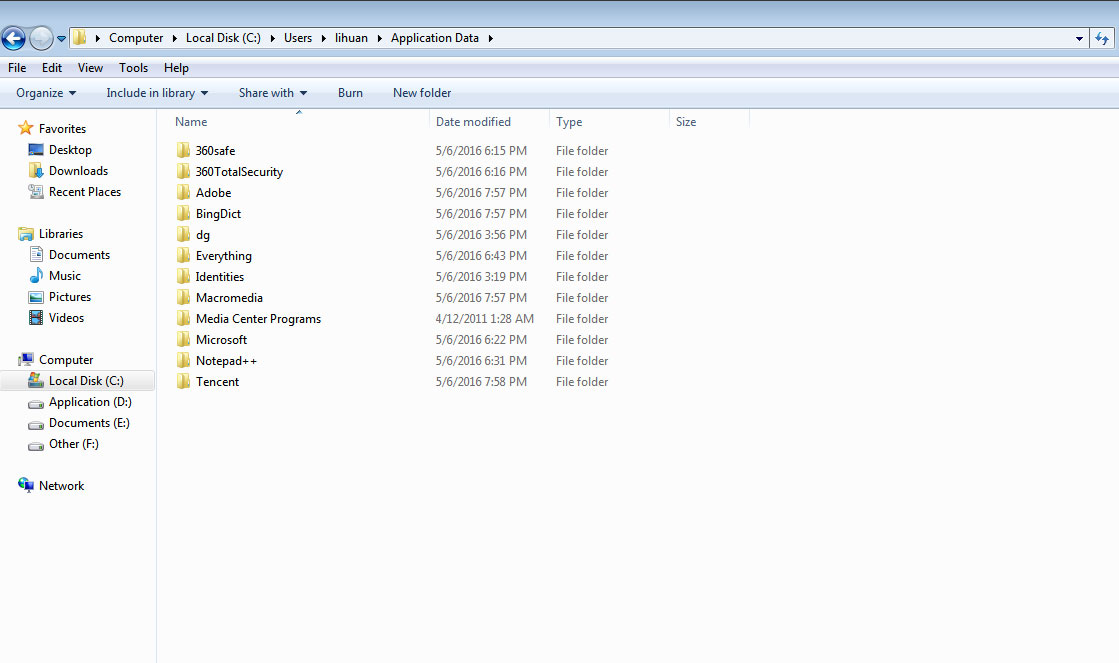This screenshot has width=1119, height=663.
Task: Select the Macromedia folder
Action: tap(229, 298)
